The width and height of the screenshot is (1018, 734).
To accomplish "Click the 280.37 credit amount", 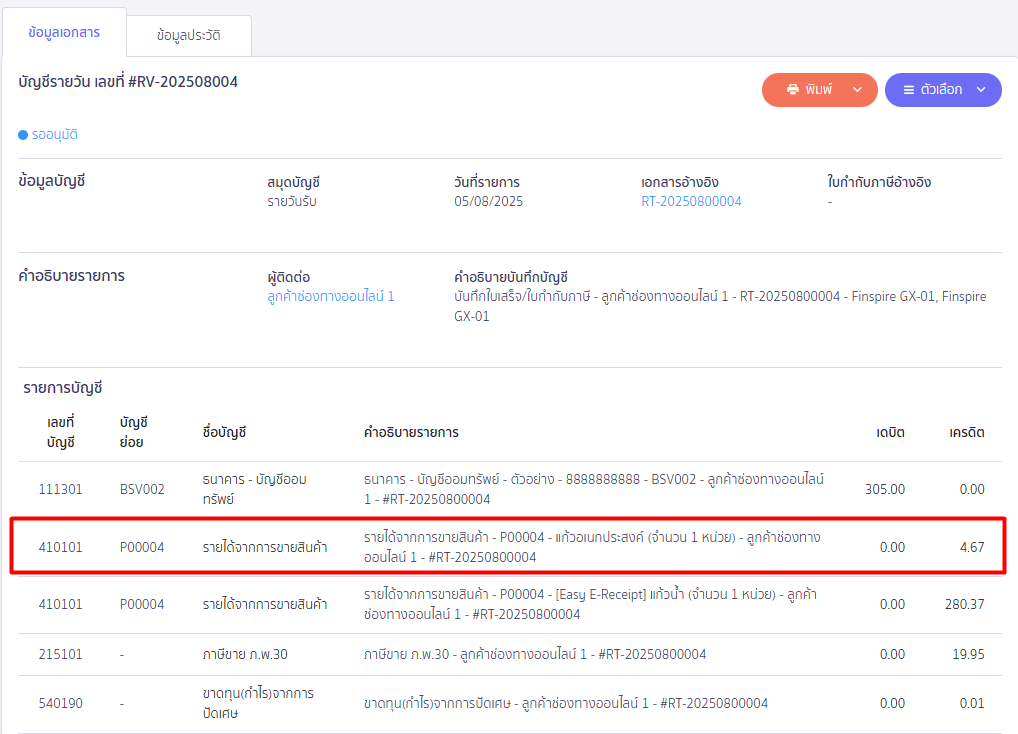I will click(x=964, y=604).
